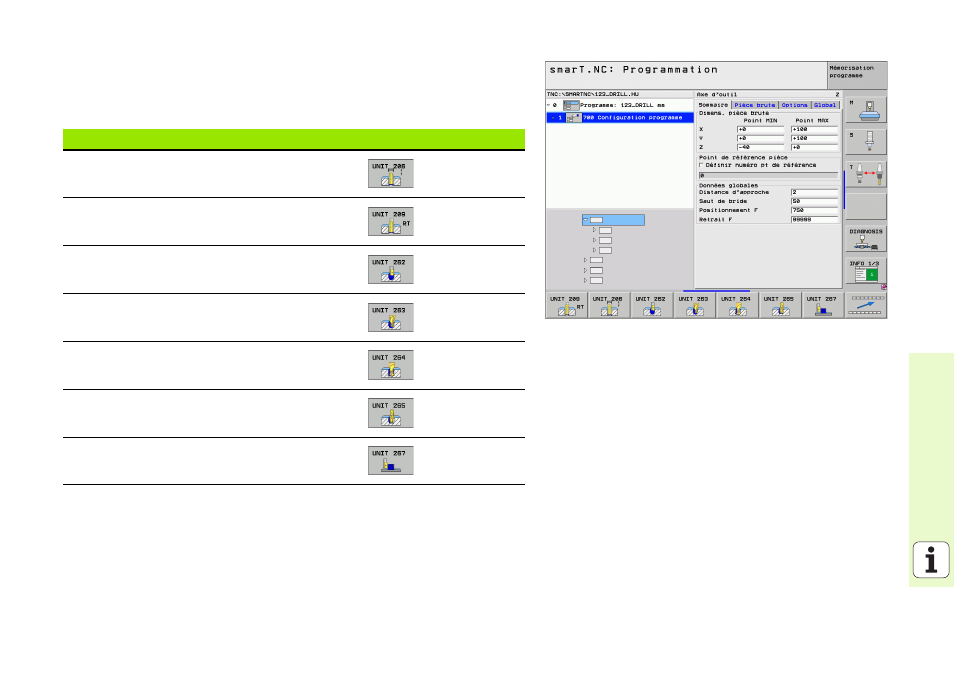954x673 pixels.
Task: Click the Y Point MIN field
Action: (760, 139)
